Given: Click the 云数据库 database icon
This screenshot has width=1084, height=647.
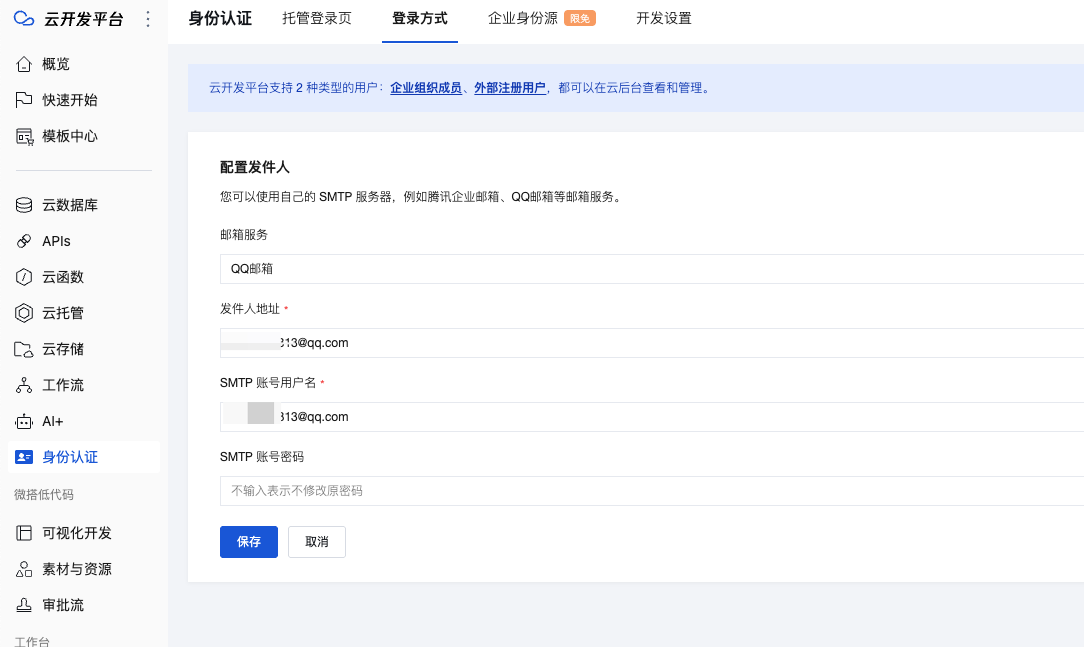Looking at the screenshot, I should pos(25,205).
